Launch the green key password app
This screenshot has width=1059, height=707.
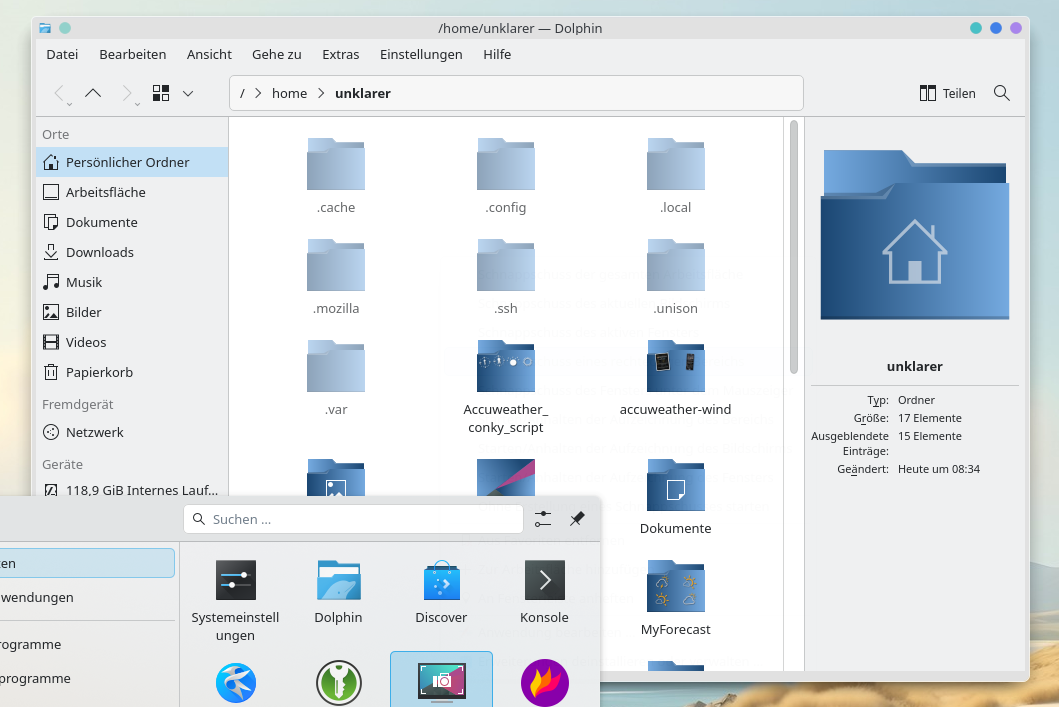pyautogui.click(x=338, y=683)
